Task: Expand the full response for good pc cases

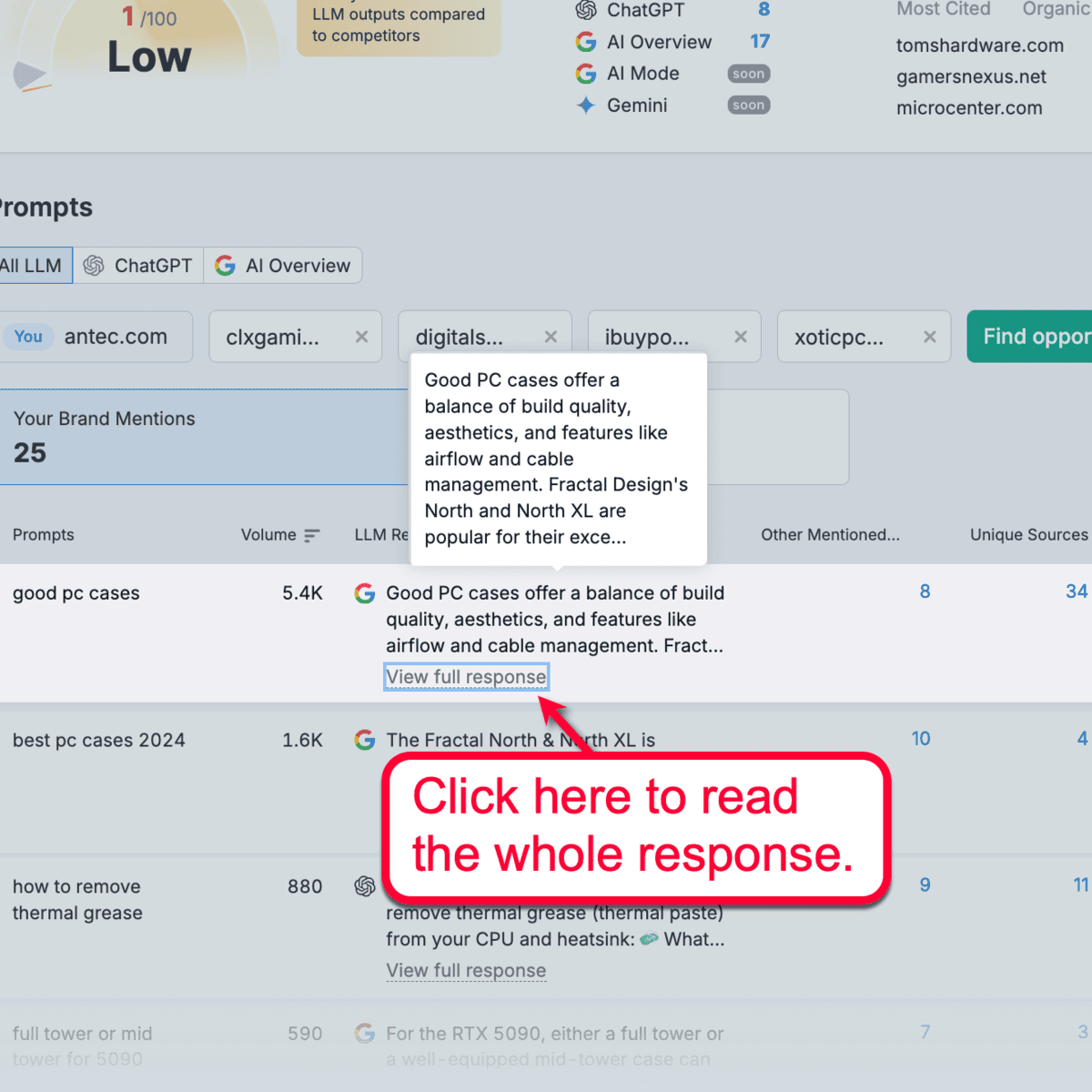Action: (x=466, y=677)
